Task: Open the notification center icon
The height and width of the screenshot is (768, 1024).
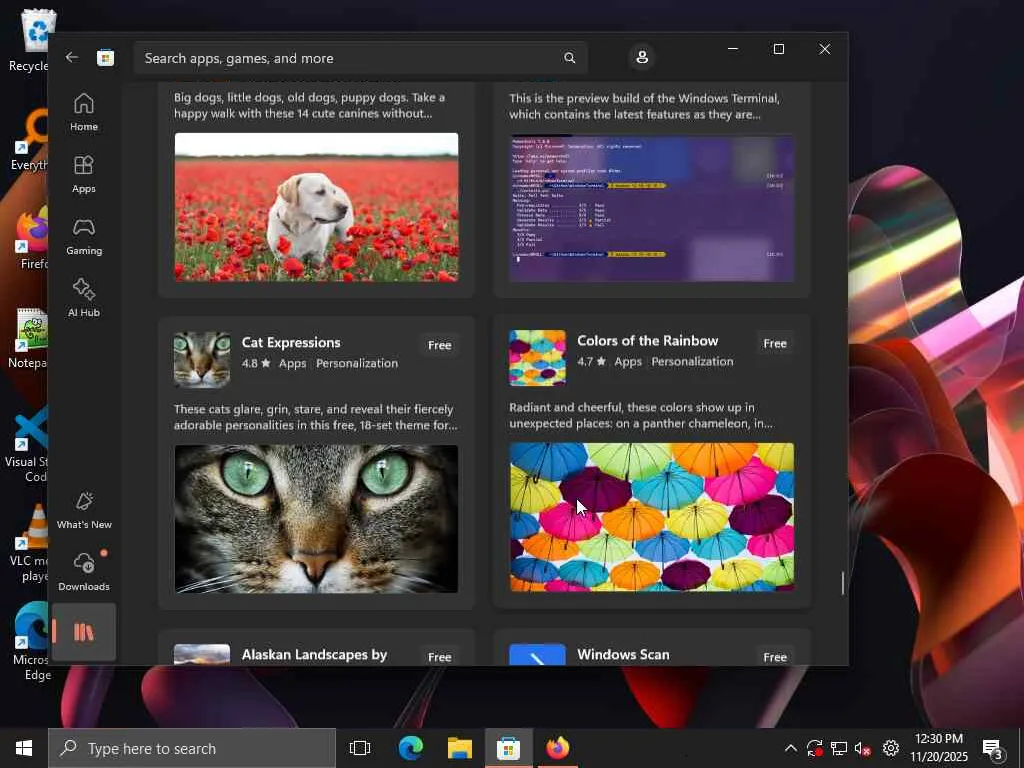Action: [x=993, y=749]
